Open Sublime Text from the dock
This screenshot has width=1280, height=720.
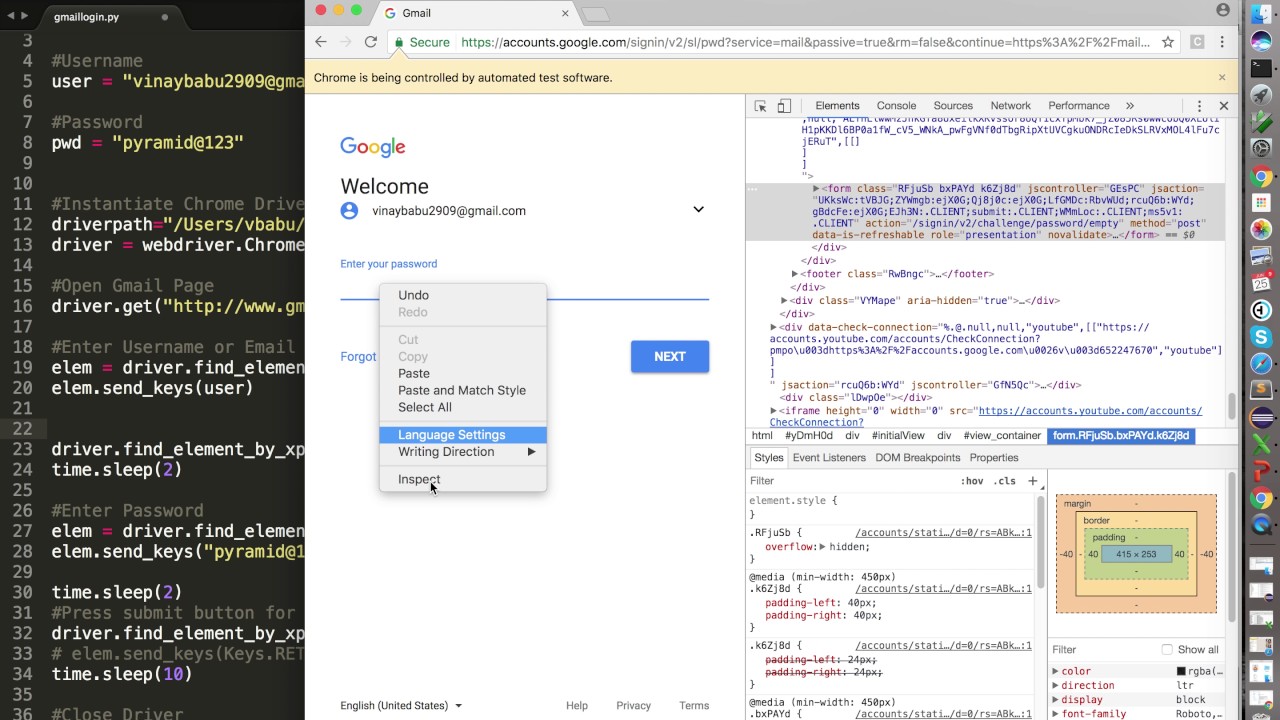1261,390
